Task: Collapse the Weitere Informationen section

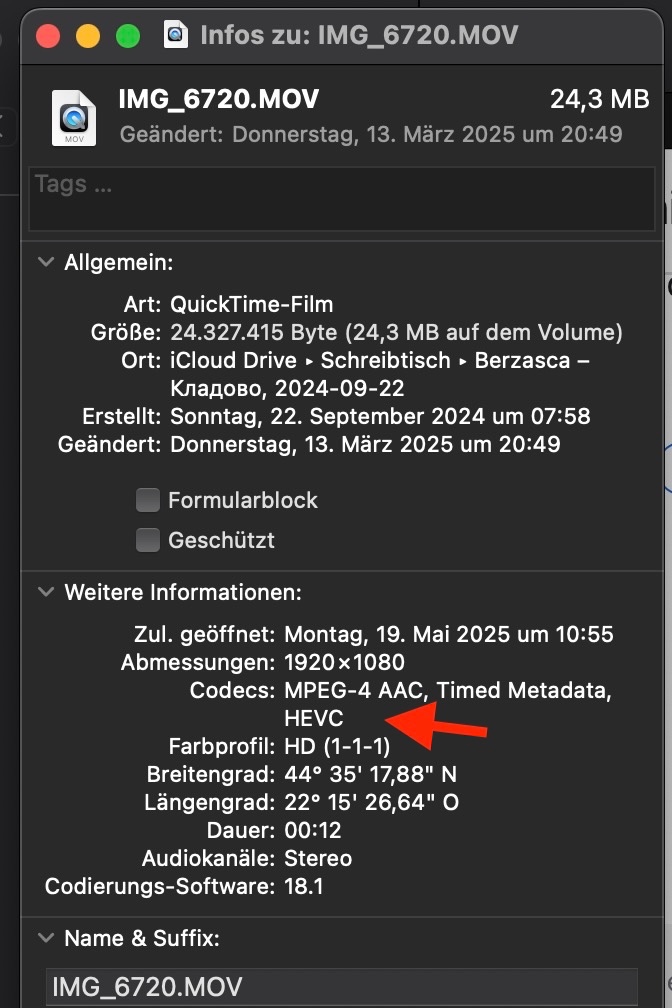Action: (x=46, y=592)
